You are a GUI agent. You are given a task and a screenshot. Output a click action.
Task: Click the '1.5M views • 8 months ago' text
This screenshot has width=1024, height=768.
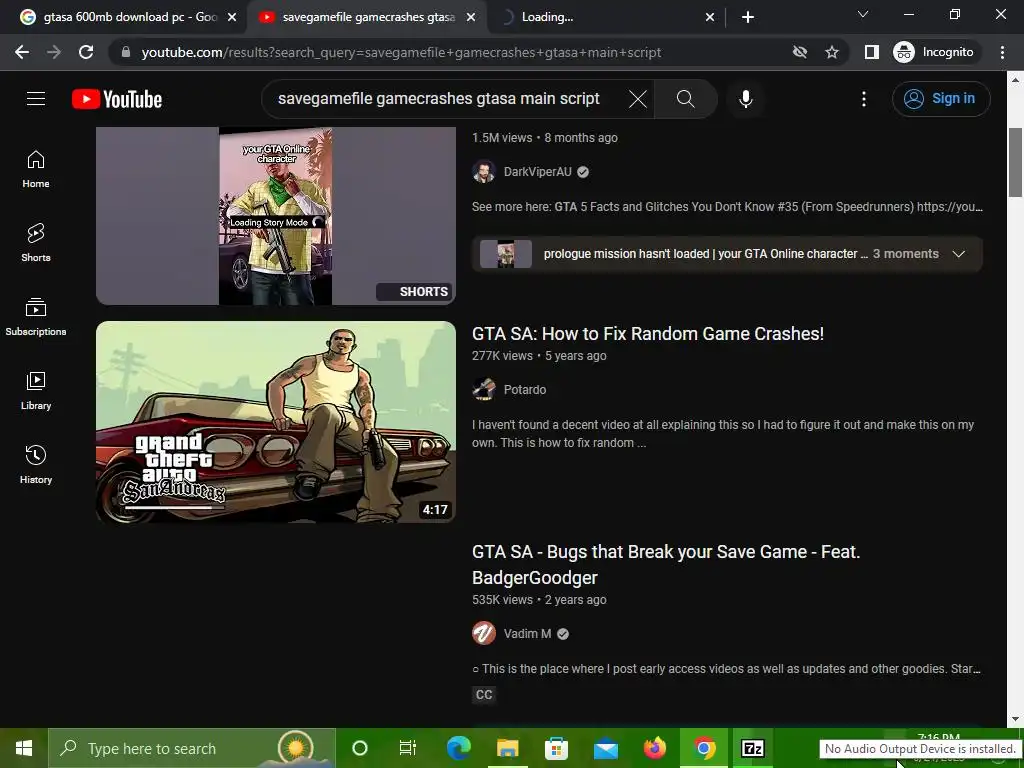coord(545,138)
